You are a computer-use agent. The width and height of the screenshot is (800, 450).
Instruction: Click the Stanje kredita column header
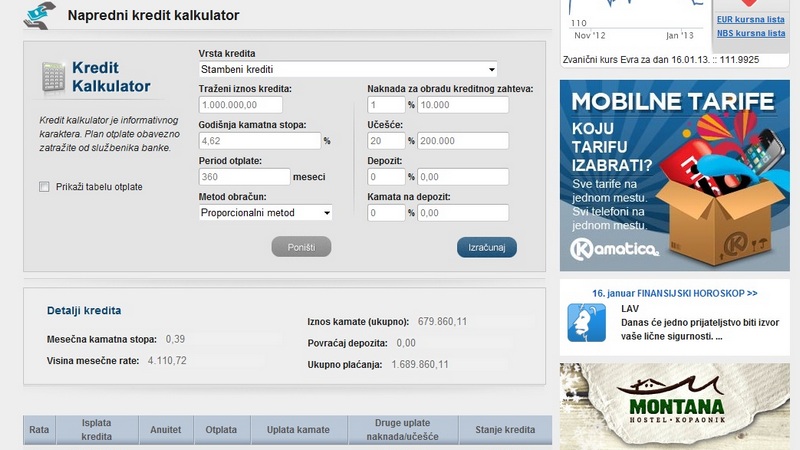505,430
